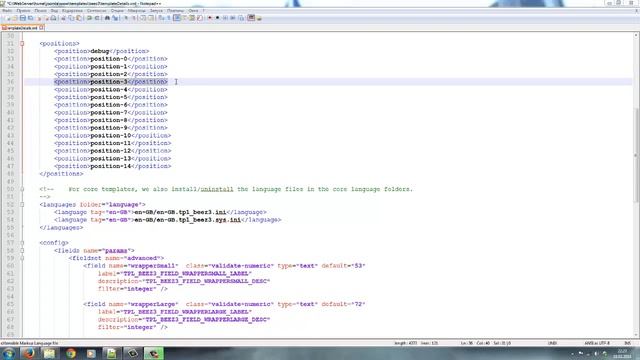Viewport: 640px width, 360px height.
Task: Click the save recorded macro icon
Action: click(241, 18)
